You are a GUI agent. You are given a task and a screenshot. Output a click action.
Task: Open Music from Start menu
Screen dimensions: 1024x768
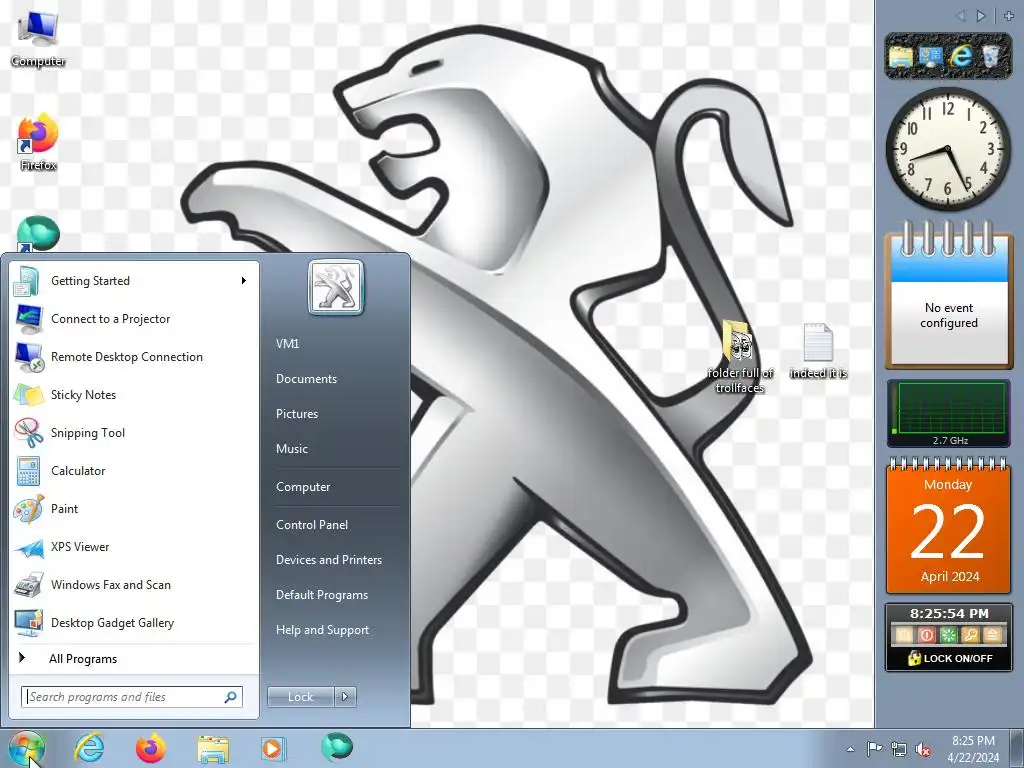[x=291, y=449]
